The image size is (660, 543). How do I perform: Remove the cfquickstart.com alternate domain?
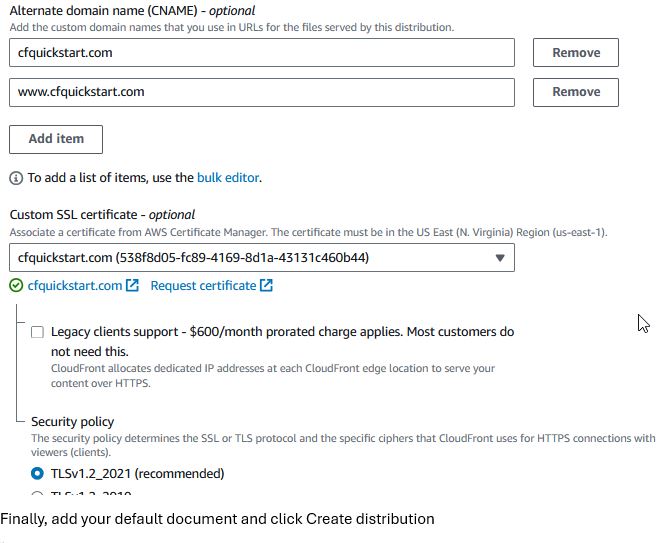576,53
